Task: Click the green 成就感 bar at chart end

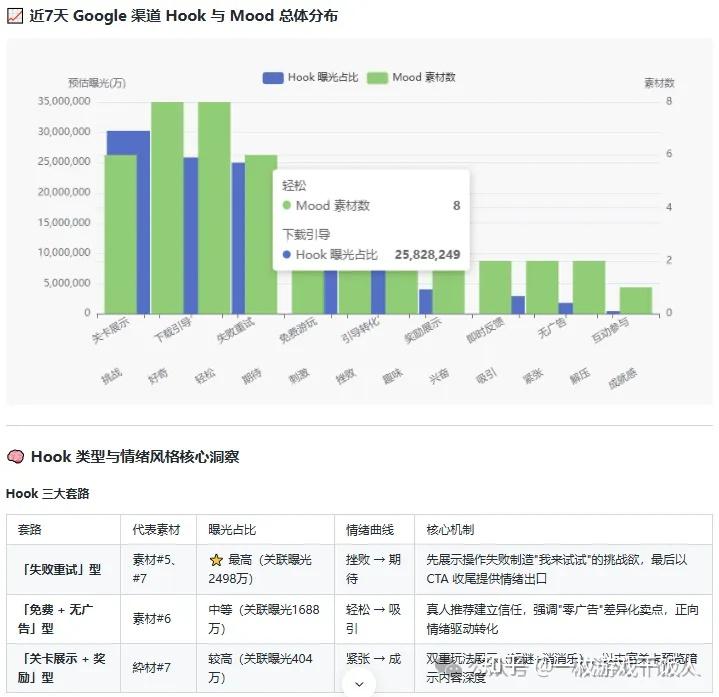Action: [x=636, y=301]
